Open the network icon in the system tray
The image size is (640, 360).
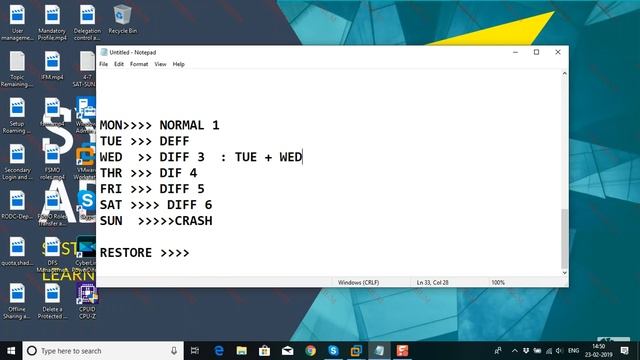[549, 351]
